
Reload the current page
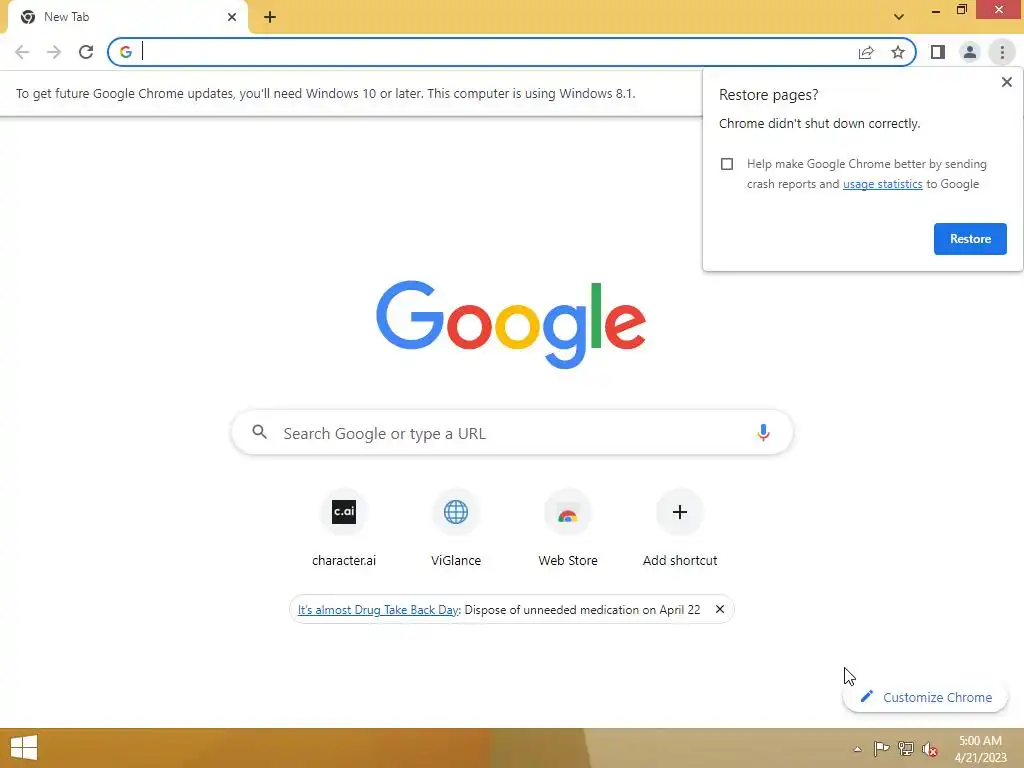click(x=86, y=52)
